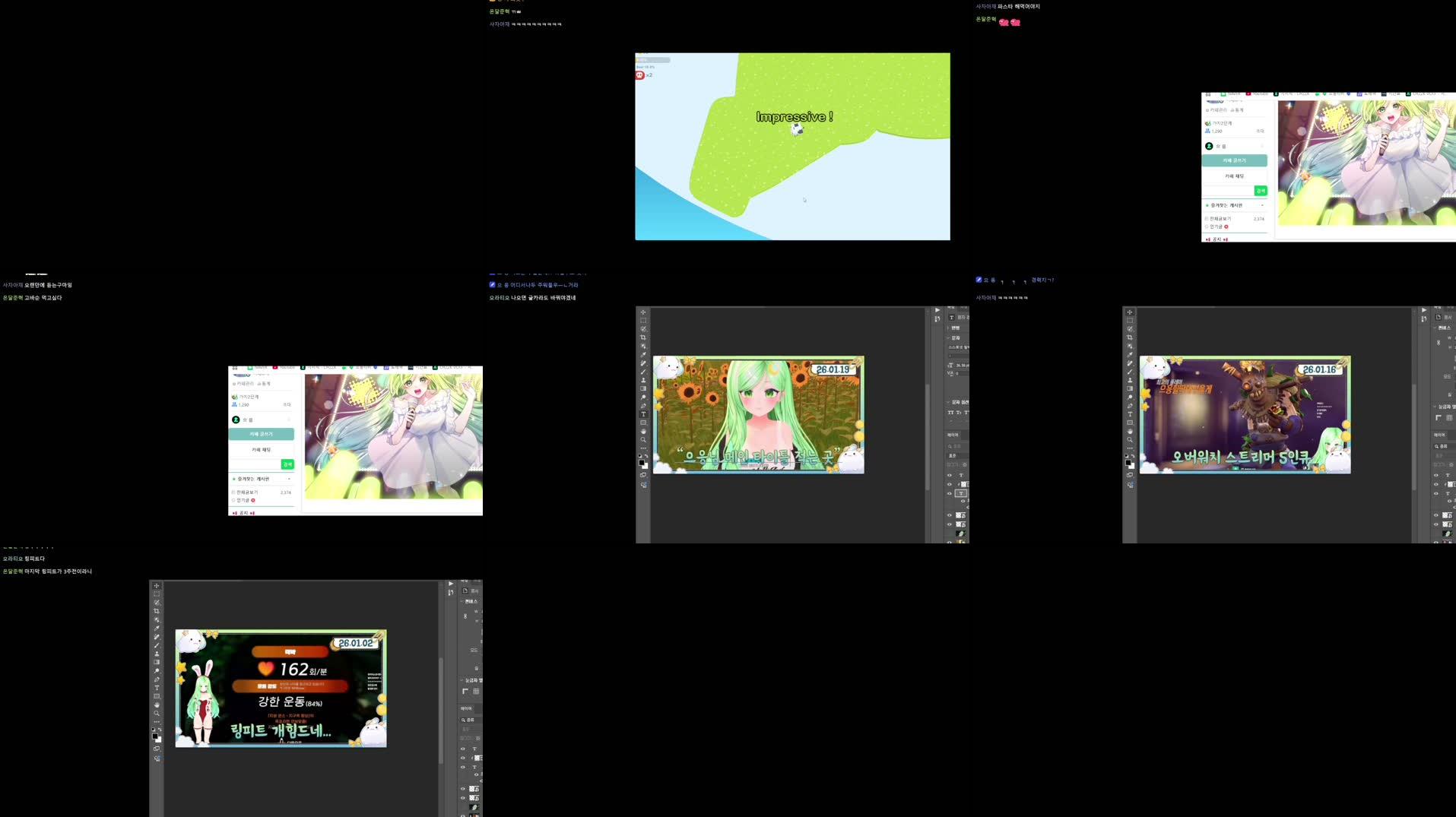The image size is (1456, 817).
Task: Select the Lasso tool in the toolbar
Action: [643, 328]
